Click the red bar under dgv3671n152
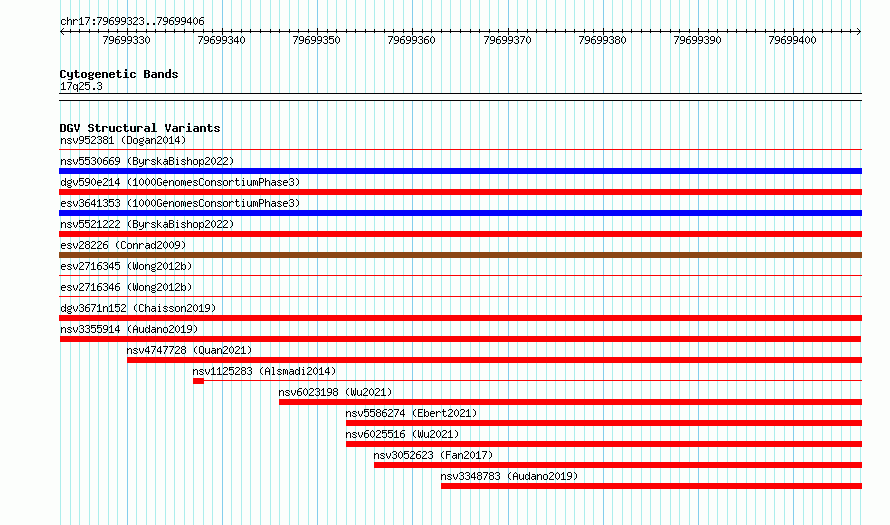Screen dimensions: 890x525 click(460, 318)
